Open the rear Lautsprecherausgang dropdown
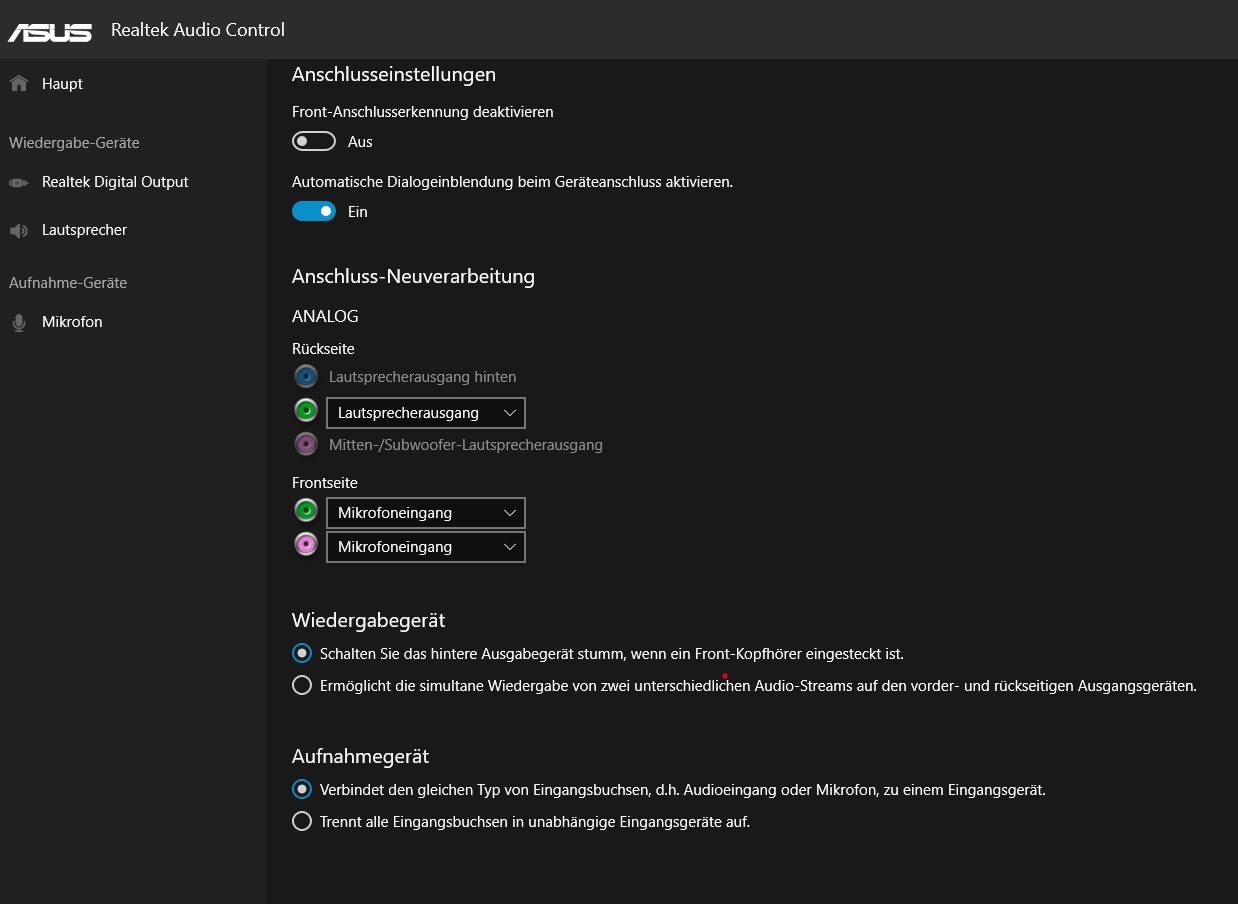The width and height of the screenshot is (1238, 904). click(425, 413)
